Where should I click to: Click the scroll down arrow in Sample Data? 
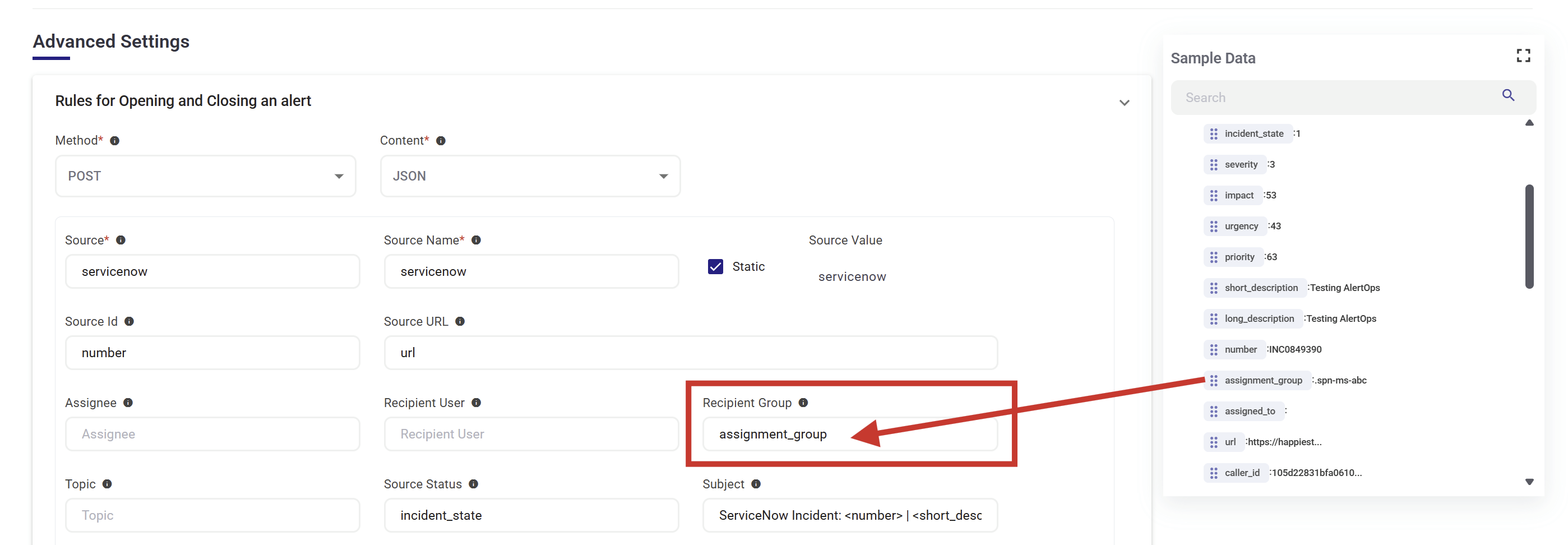(1528, 482)
